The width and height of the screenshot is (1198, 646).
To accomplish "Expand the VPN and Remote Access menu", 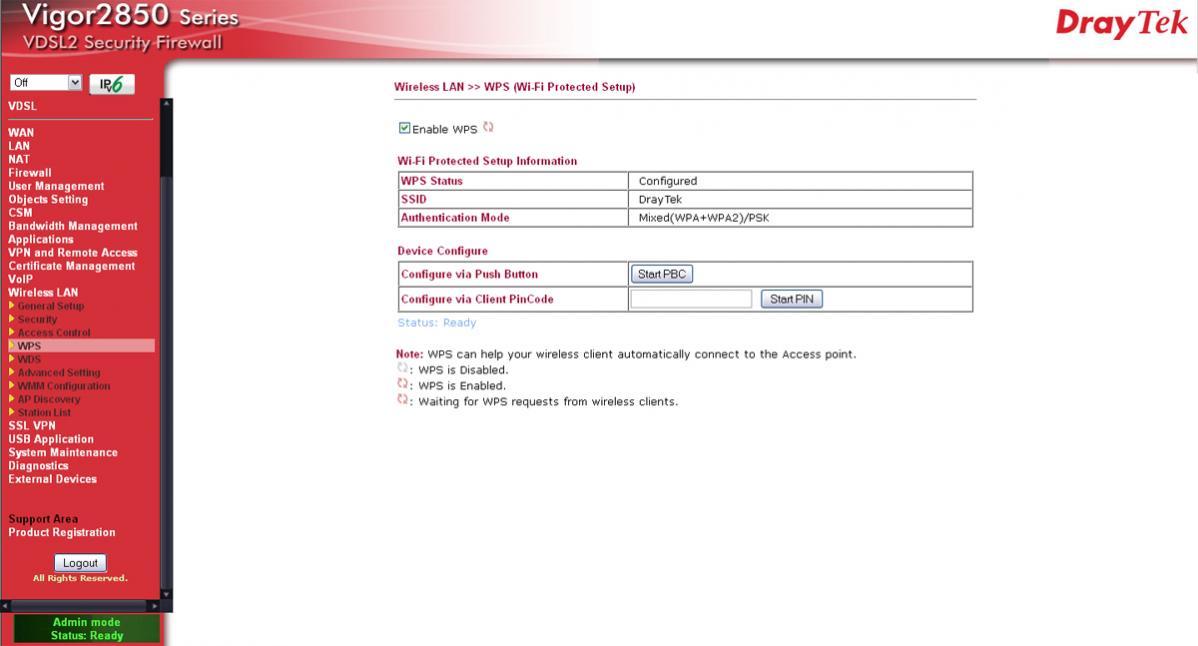I will click(72, 253).
